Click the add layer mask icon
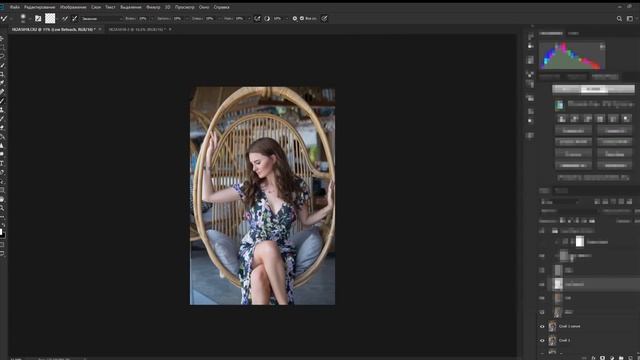Image resolution: width=640 pixels, height=360 pixels. 602,358
